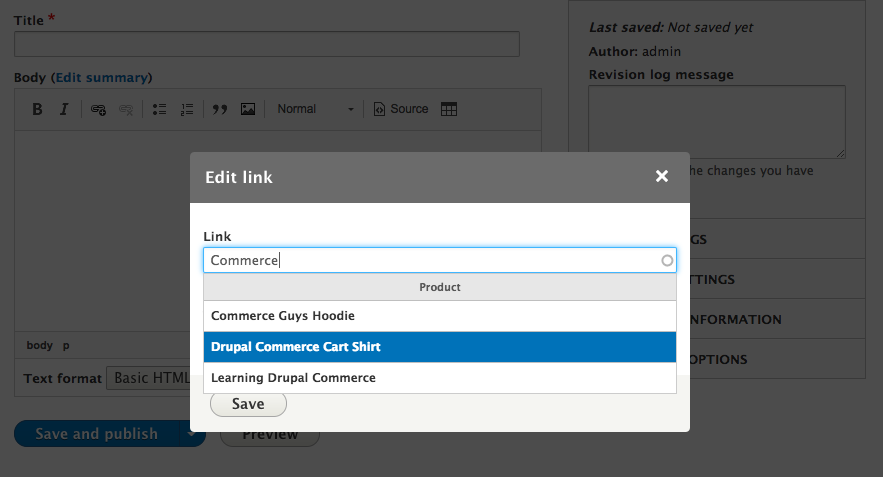
Task: Open the Text format select box
Action: pyautogui.click(x=150, y=378)
